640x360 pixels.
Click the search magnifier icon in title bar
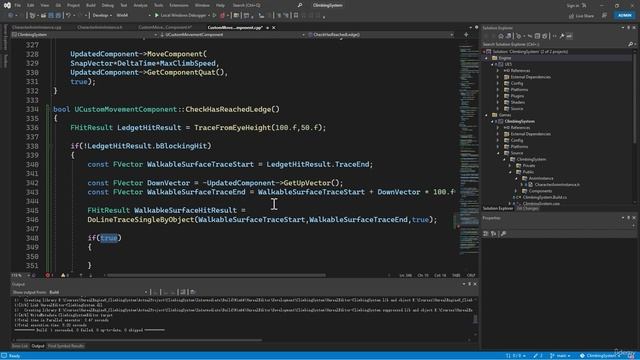(300, 5)
